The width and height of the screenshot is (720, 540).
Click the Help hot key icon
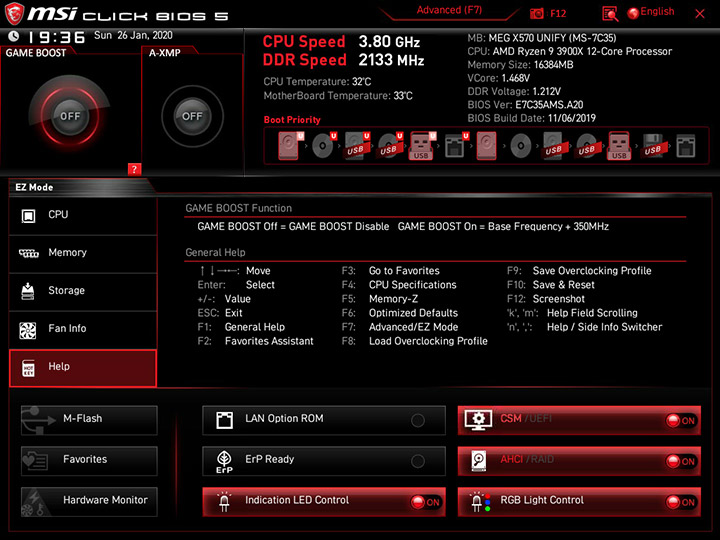pos(28,368)
